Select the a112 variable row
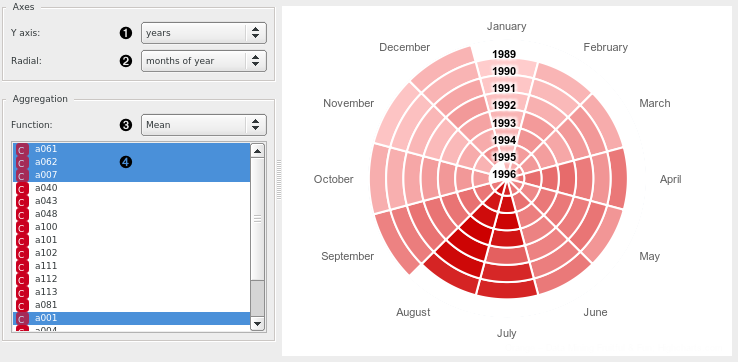This screenshot has width=738, height=362. [x=132, y=279]
